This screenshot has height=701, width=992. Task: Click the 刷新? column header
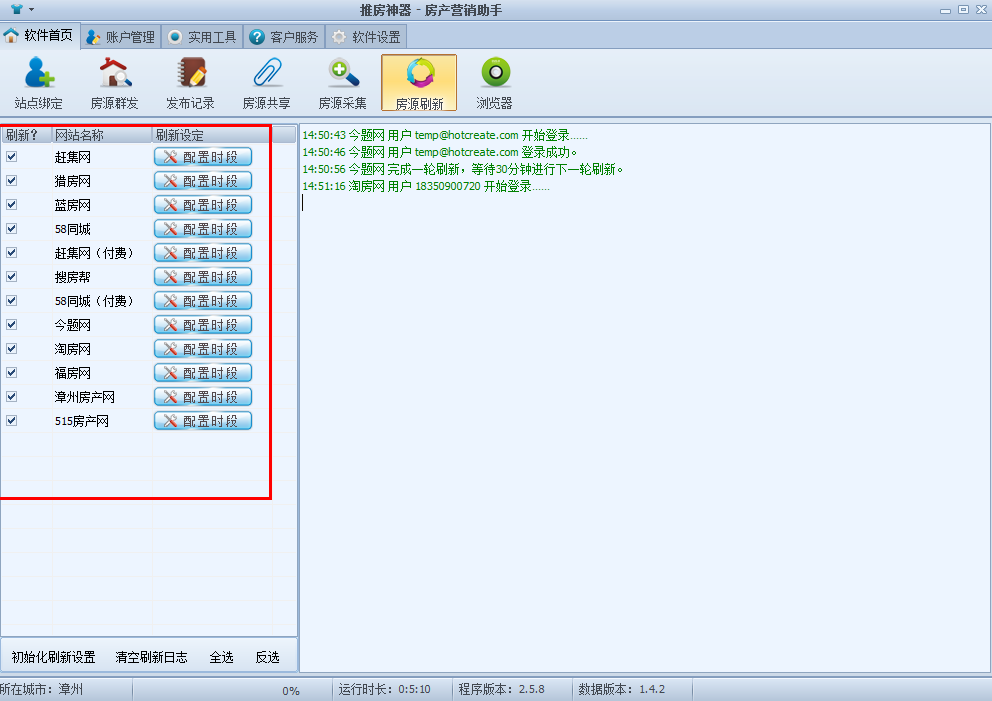[27, 135]
